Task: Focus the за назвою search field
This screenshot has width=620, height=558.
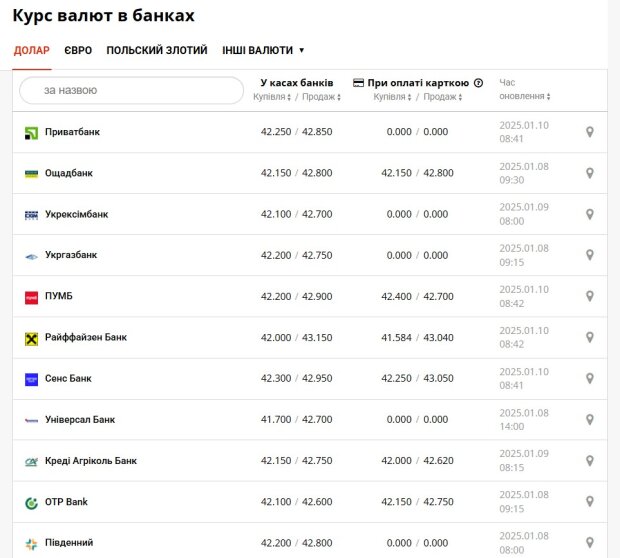Action: (x=131, y=91)
